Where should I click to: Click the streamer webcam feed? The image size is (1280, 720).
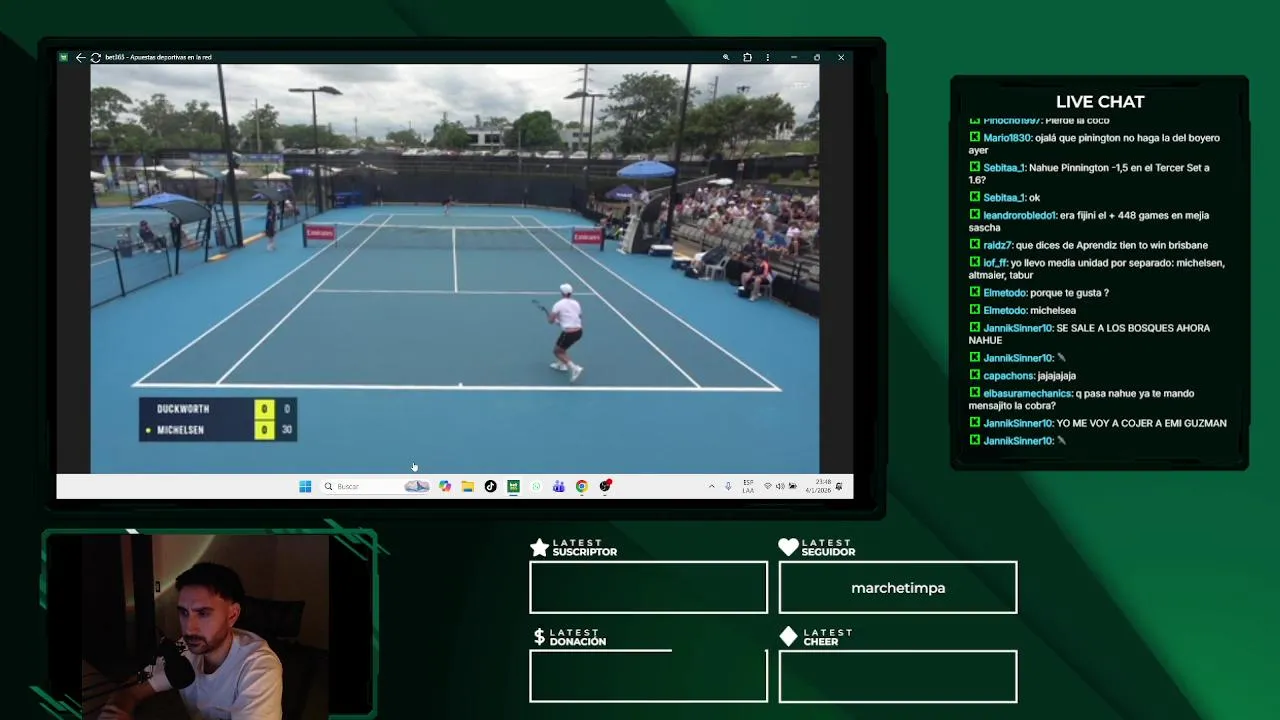207,626
